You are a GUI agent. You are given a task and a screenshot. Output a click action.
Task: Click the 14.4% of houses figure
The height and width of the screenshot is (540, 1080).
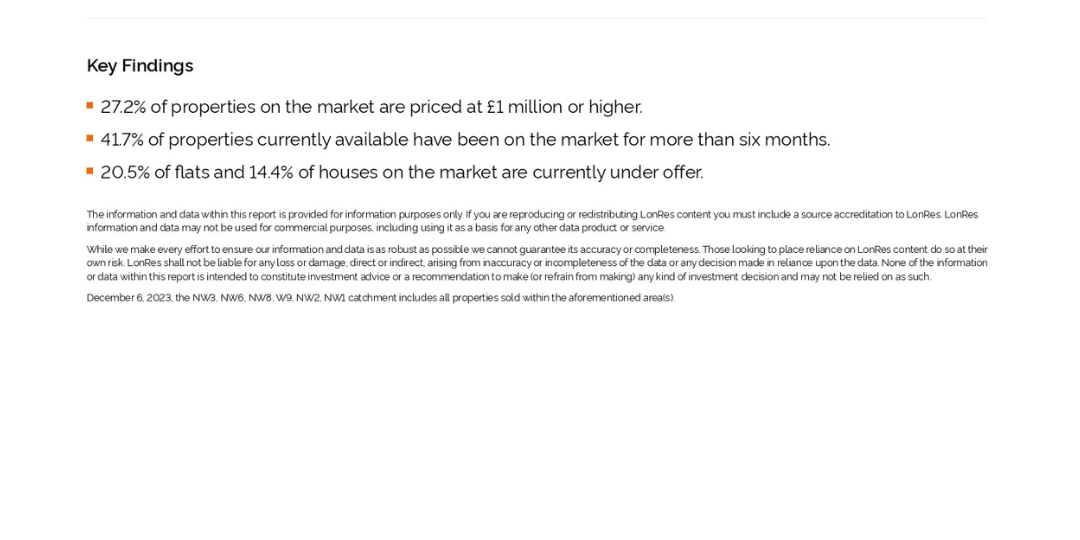click(x=271, y=172)
